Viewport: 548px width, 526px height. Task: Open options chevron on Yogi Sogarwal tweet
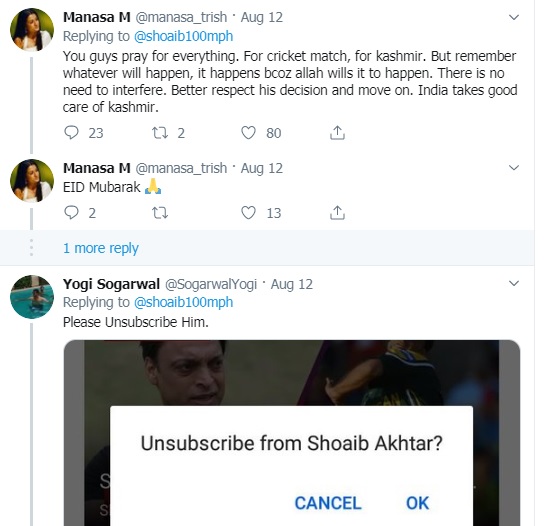[x=513, y=283]
